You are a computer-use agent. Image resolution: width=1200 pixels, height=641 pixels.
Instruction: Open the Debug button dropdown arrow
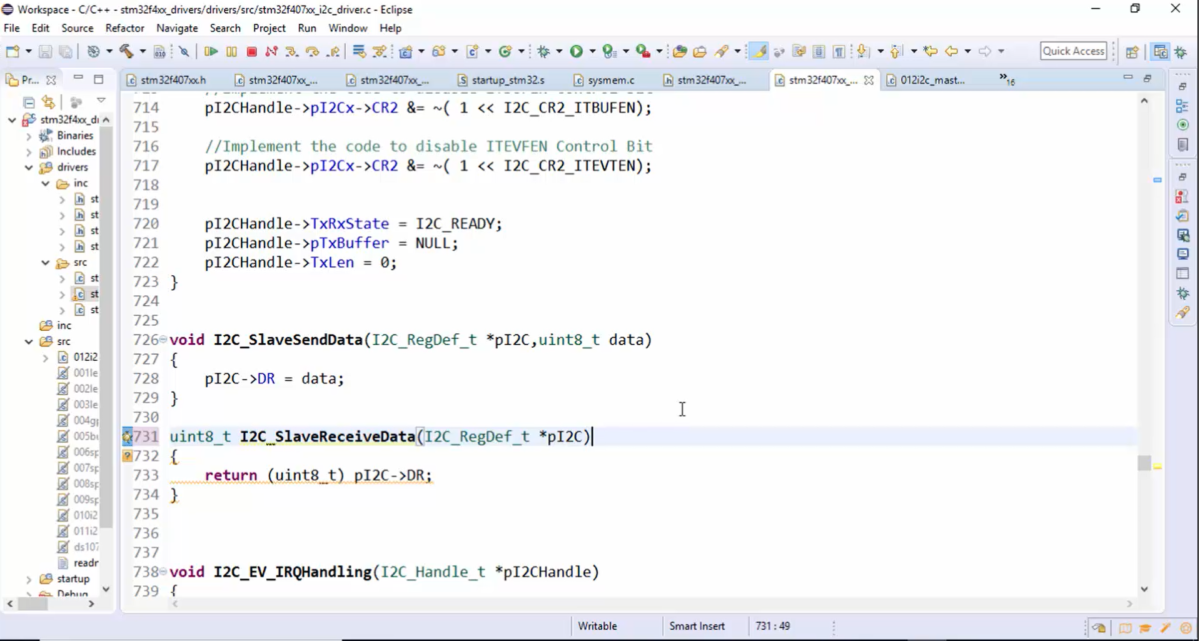[x=559, y=51]
